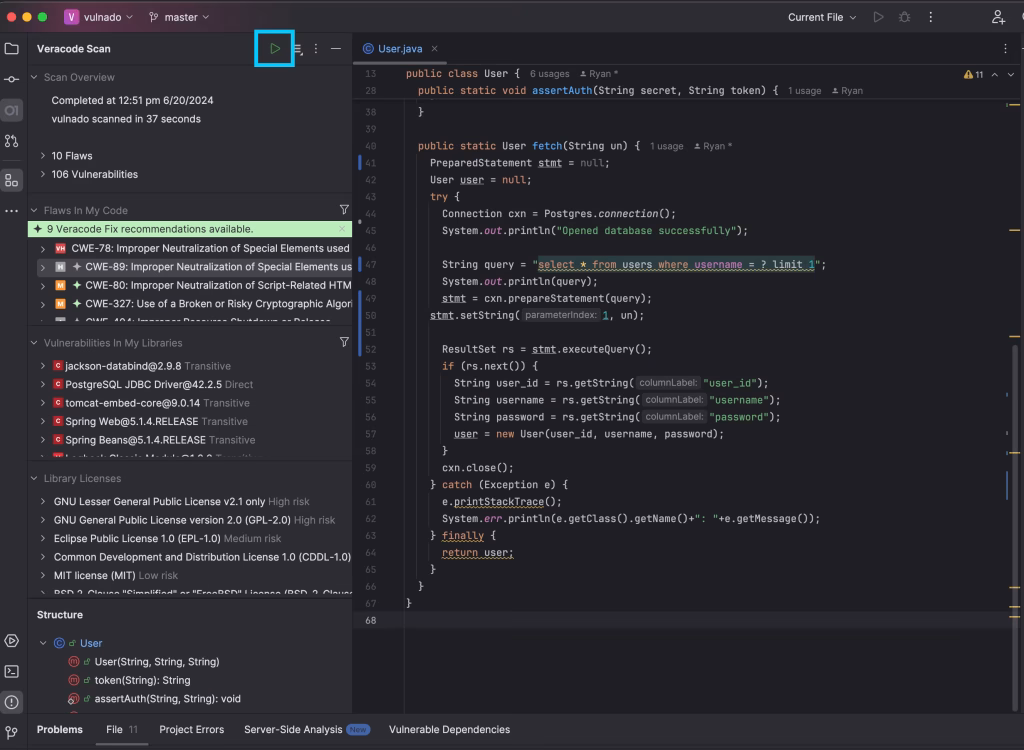Select PostgreSQL JDBC Driver@42.2.5 entry

point(190,384)
